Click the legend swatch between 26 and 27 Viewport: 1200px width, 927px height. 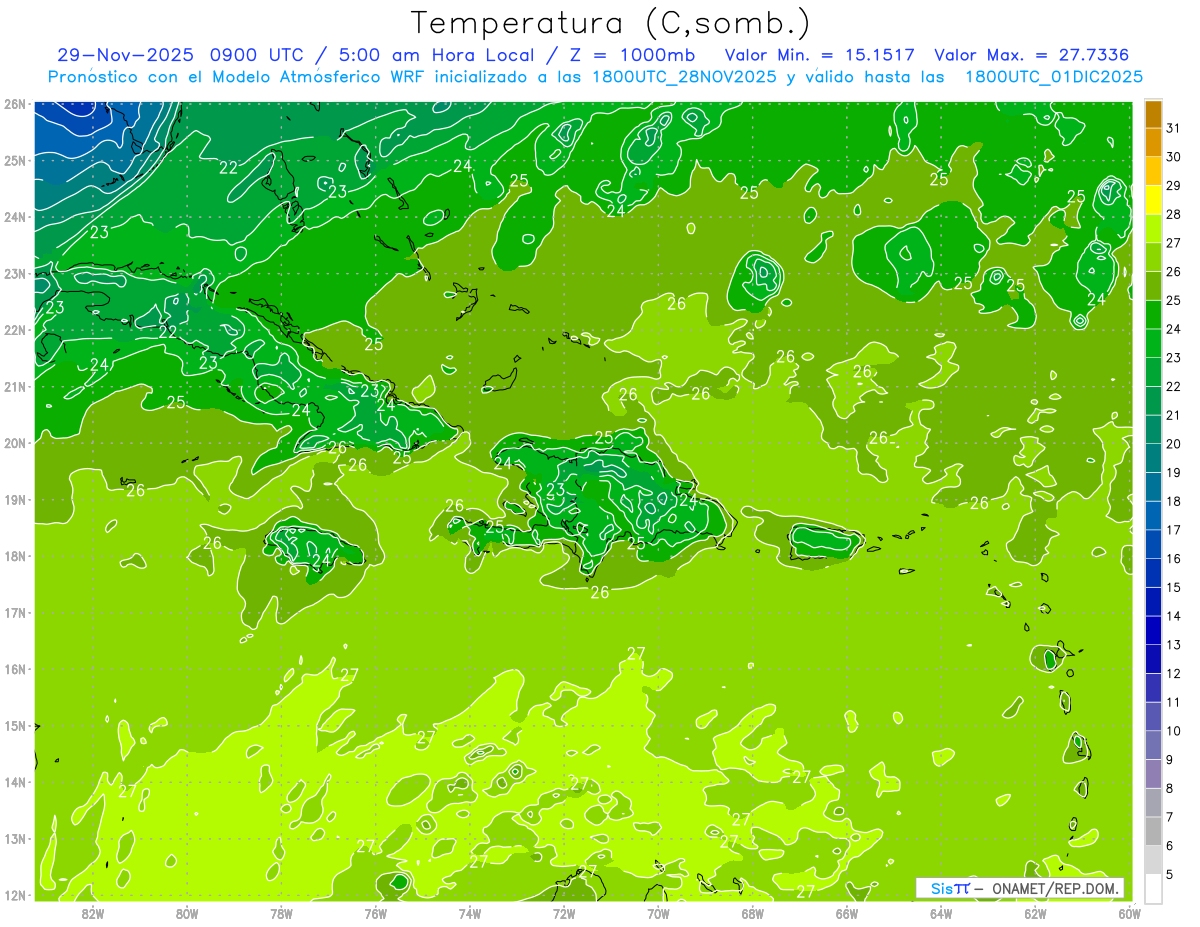(1153, 258)
